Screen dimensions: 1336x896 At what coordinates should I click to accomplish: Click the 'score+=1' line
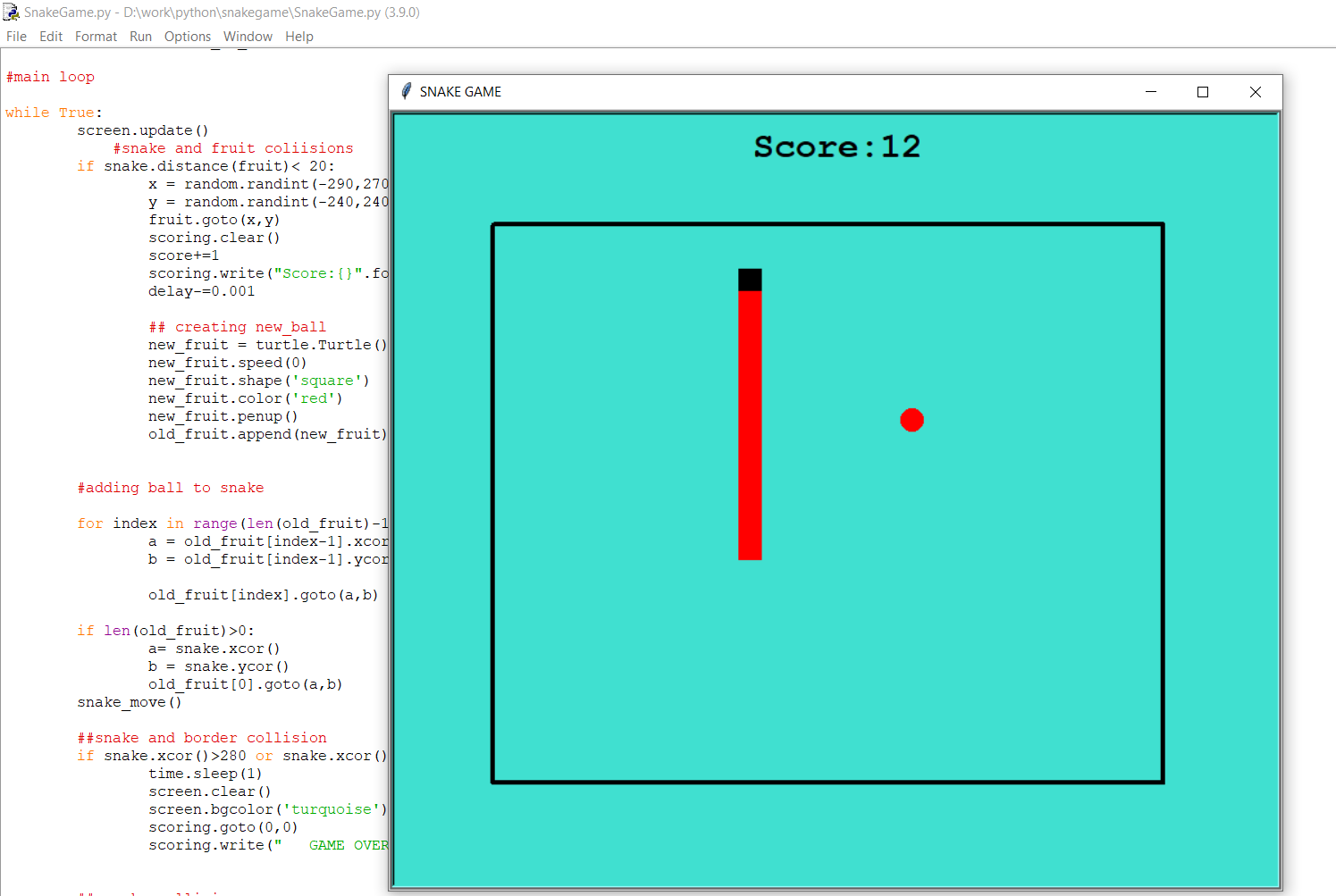pos(184,255)
